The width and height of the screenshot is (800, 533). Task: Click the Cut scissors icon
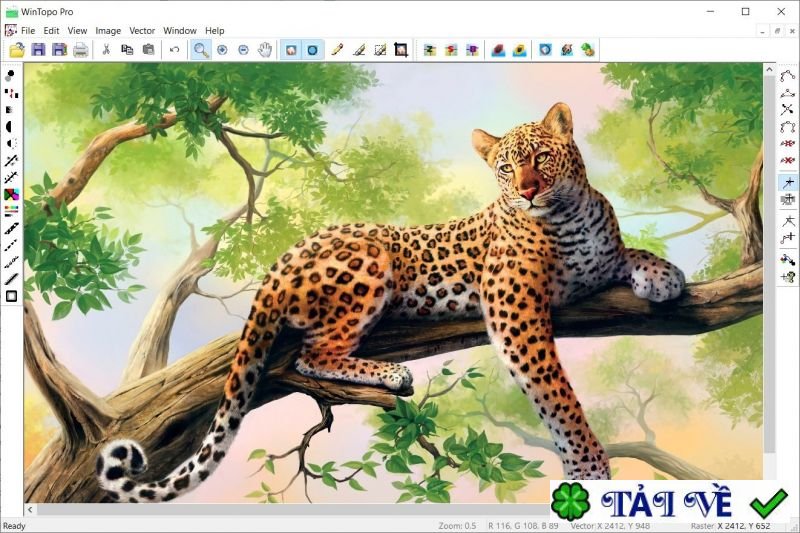106,49
